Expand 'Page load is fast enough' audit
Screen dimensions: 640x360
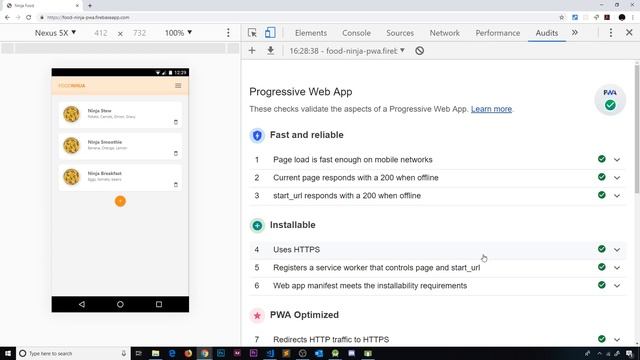click(x=617, y=160)
